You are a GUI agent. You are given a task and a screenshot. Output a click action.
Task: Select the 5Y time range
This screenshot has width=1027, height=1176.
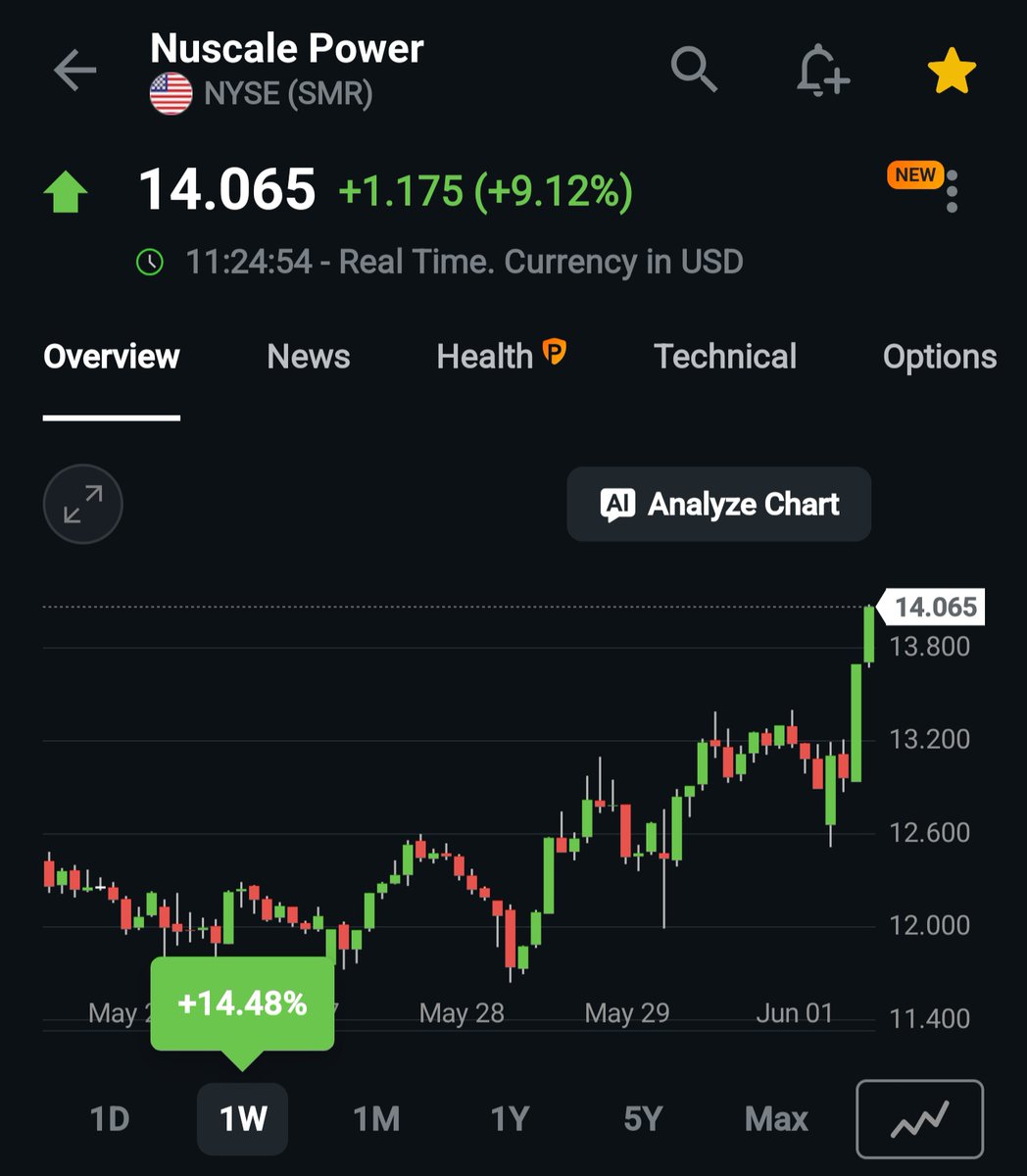pyautogui.click(x=643, y=1118)
